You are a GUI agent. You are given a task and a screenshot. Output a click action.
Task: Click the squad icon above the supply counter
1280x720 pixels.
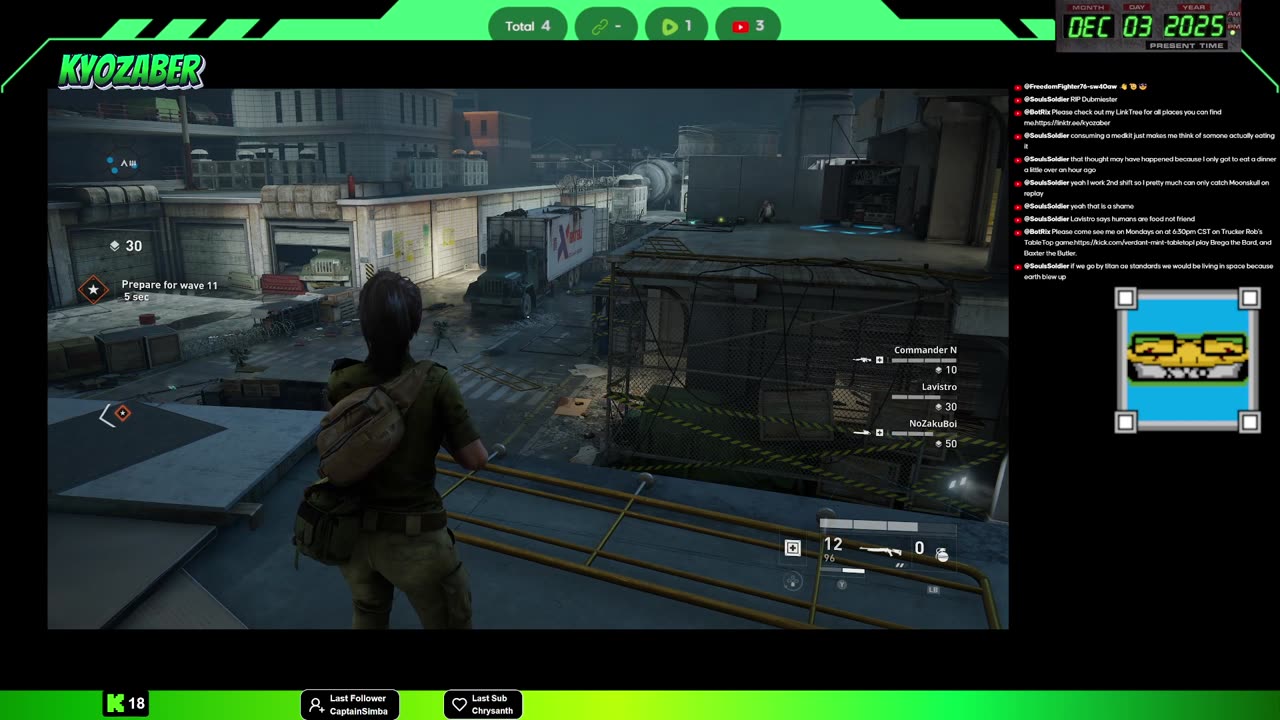coord(122,163)
